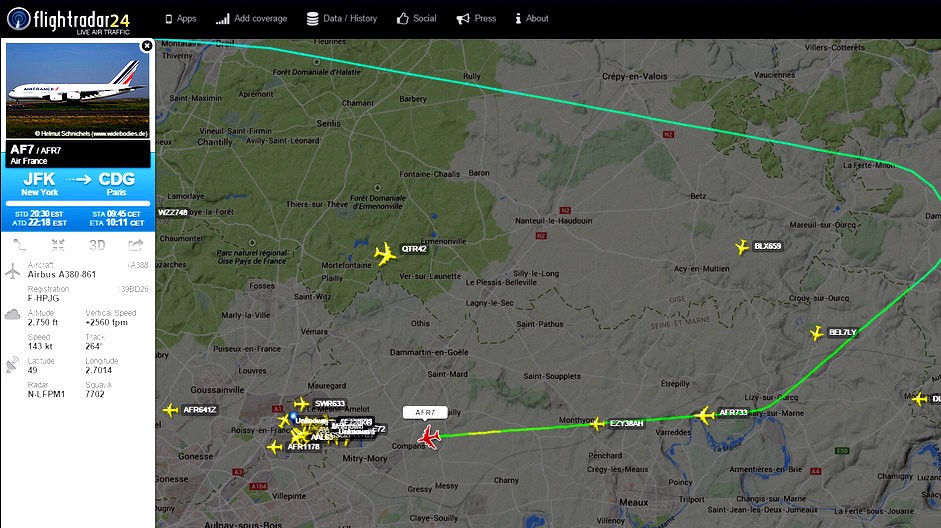Select the EZY38AH plane marker
This screenshot has width=941, height=528.
tap(597, 425)
